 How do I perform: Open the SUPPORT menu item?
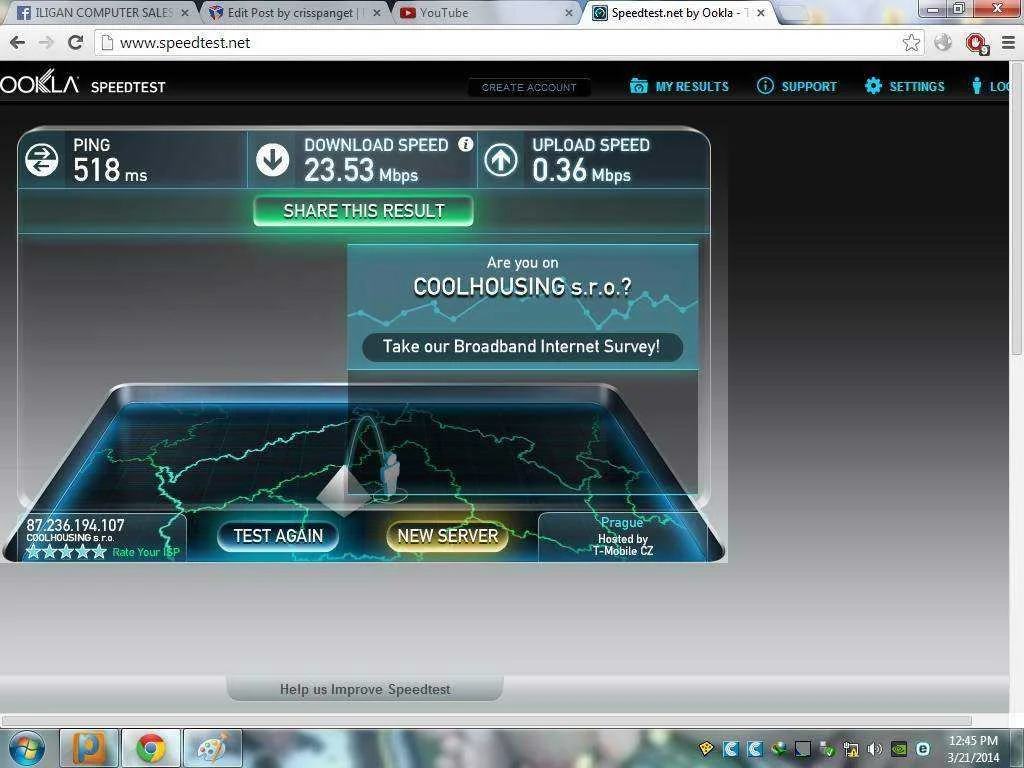click(x=797, y=86)
